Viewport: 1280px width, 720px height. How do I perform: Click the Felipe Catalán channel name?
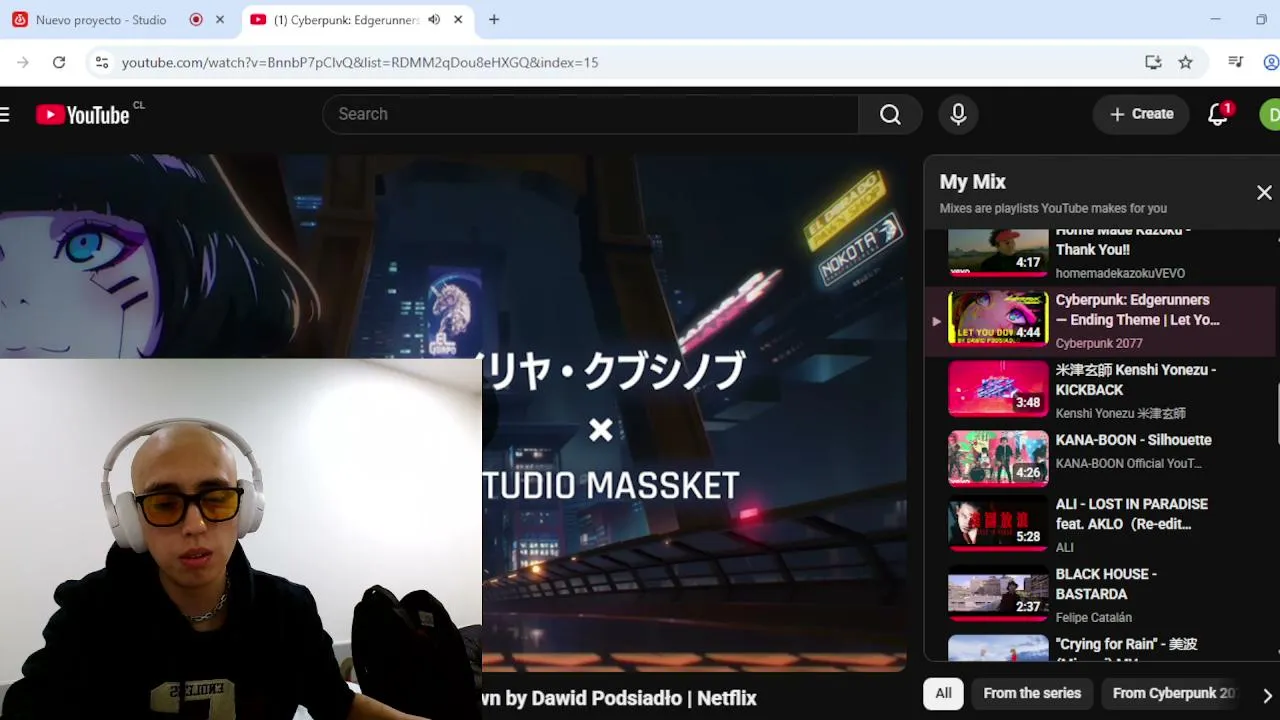point(1094,617)
